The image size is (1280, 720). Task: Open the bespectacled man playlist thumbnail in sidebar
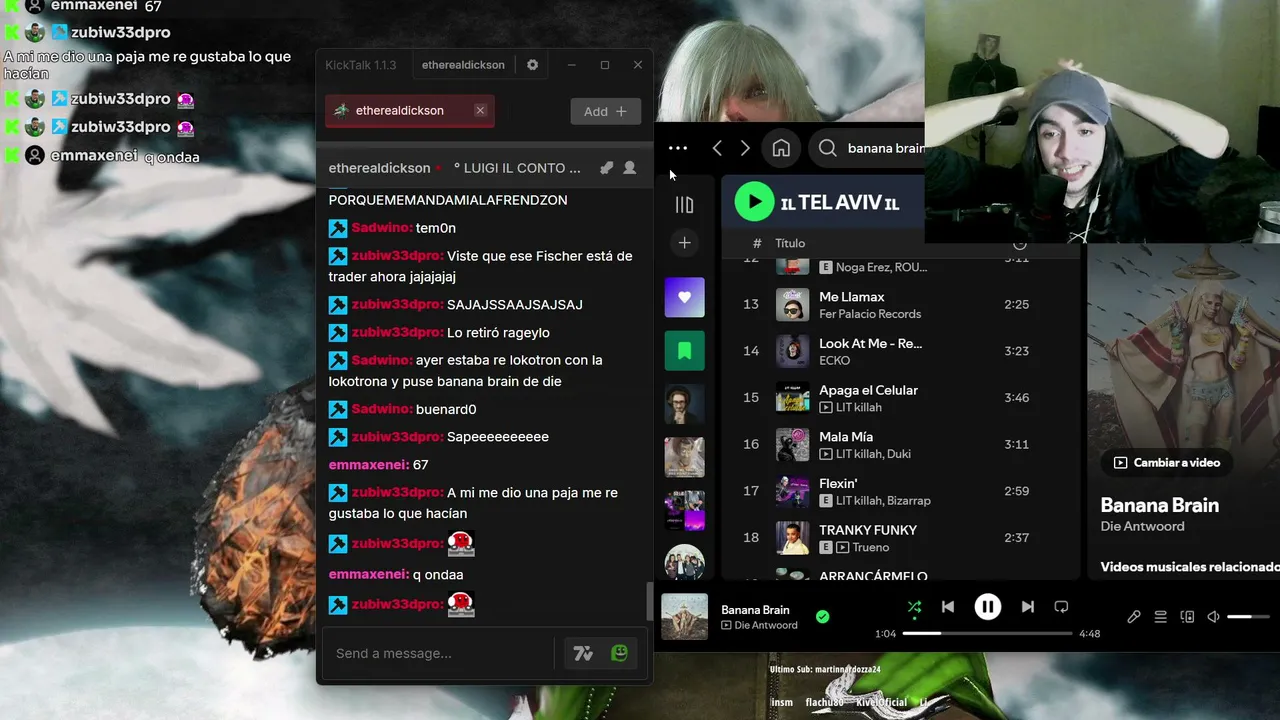click(684, 404)
